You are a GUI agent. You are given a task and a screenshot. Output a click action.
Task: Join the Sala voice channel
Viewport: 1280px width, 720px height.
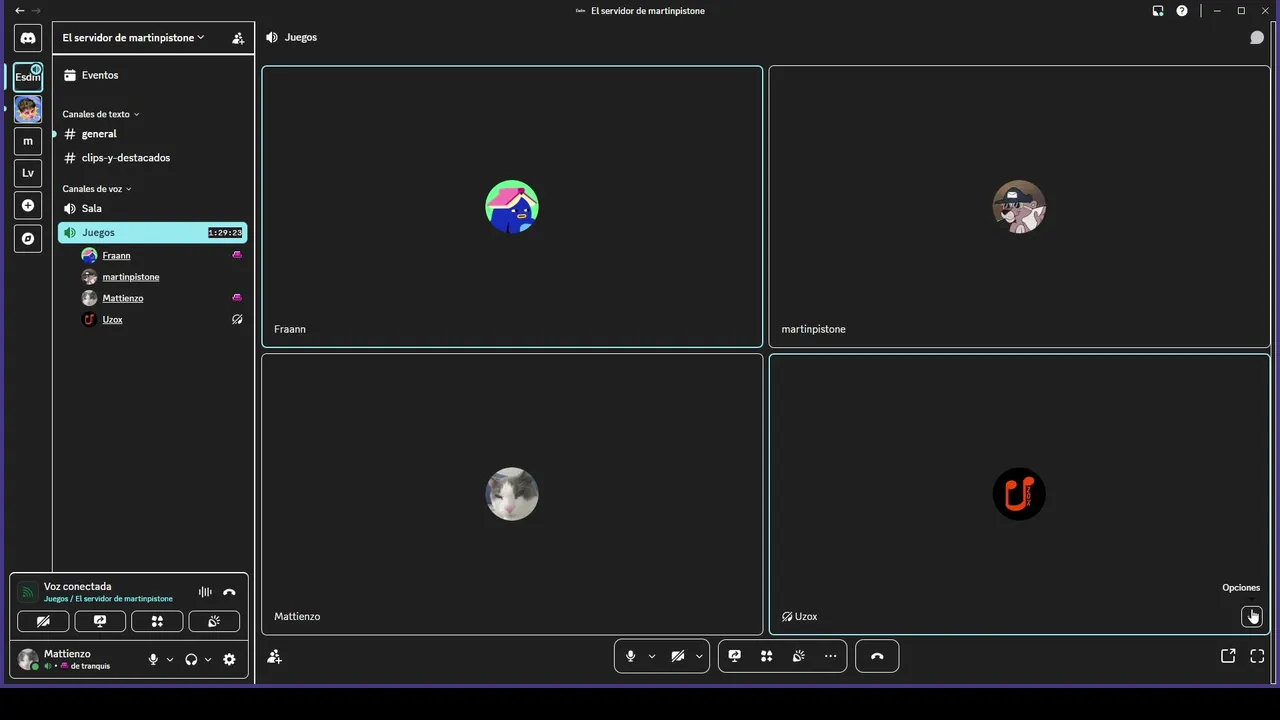[152, 208]
